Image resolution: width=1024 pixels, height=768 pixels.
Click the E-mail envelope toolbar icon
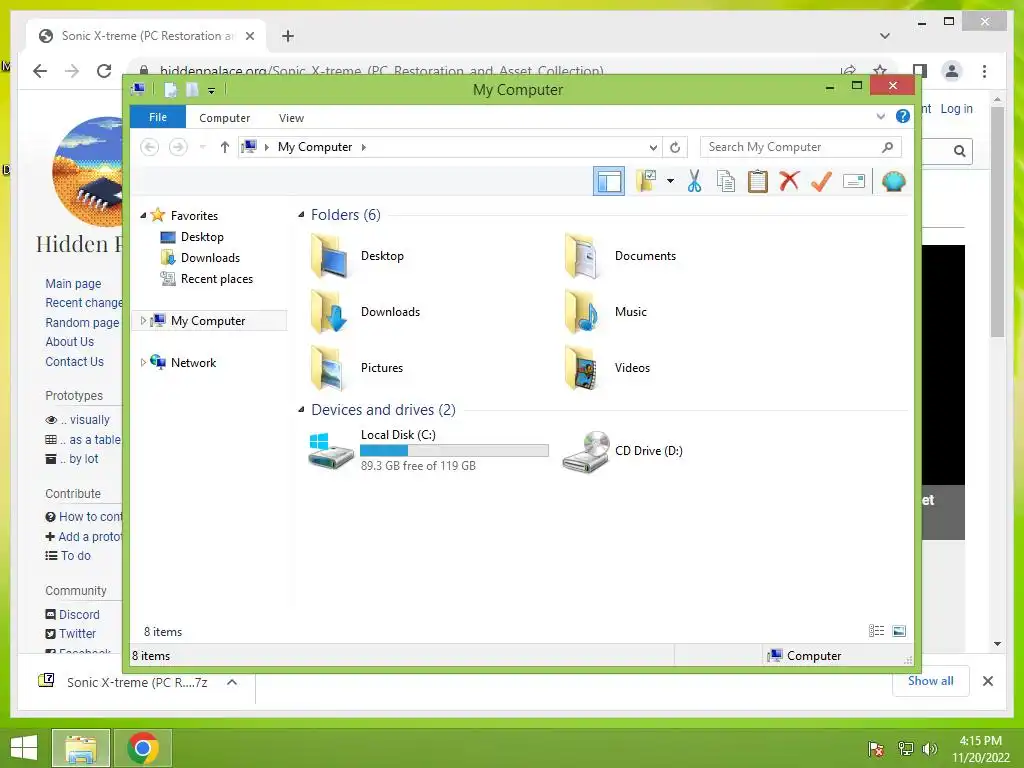854,181
